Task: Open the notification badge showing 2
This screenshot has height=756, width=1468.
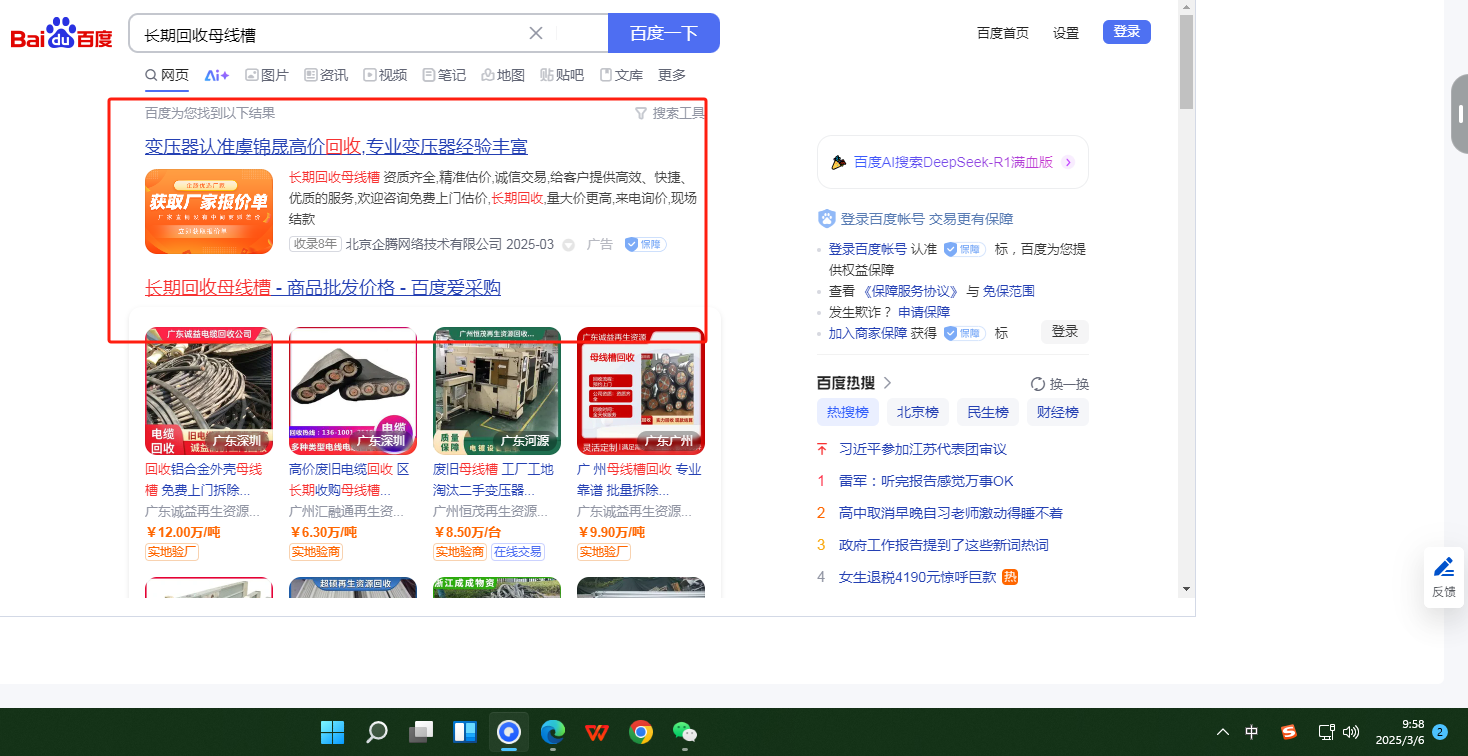Action: point(1441,732)
